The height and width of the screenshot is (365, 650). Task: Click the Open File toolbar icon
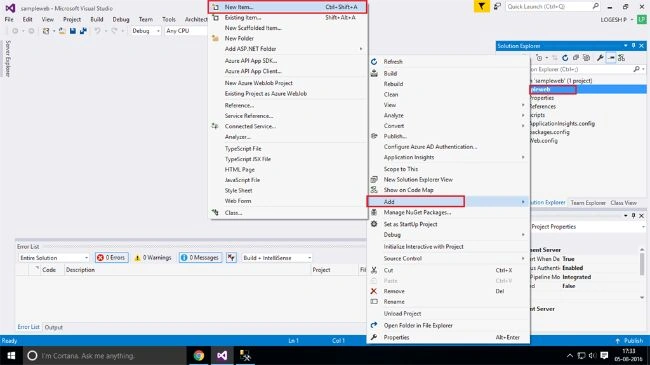tap(62, 31)
